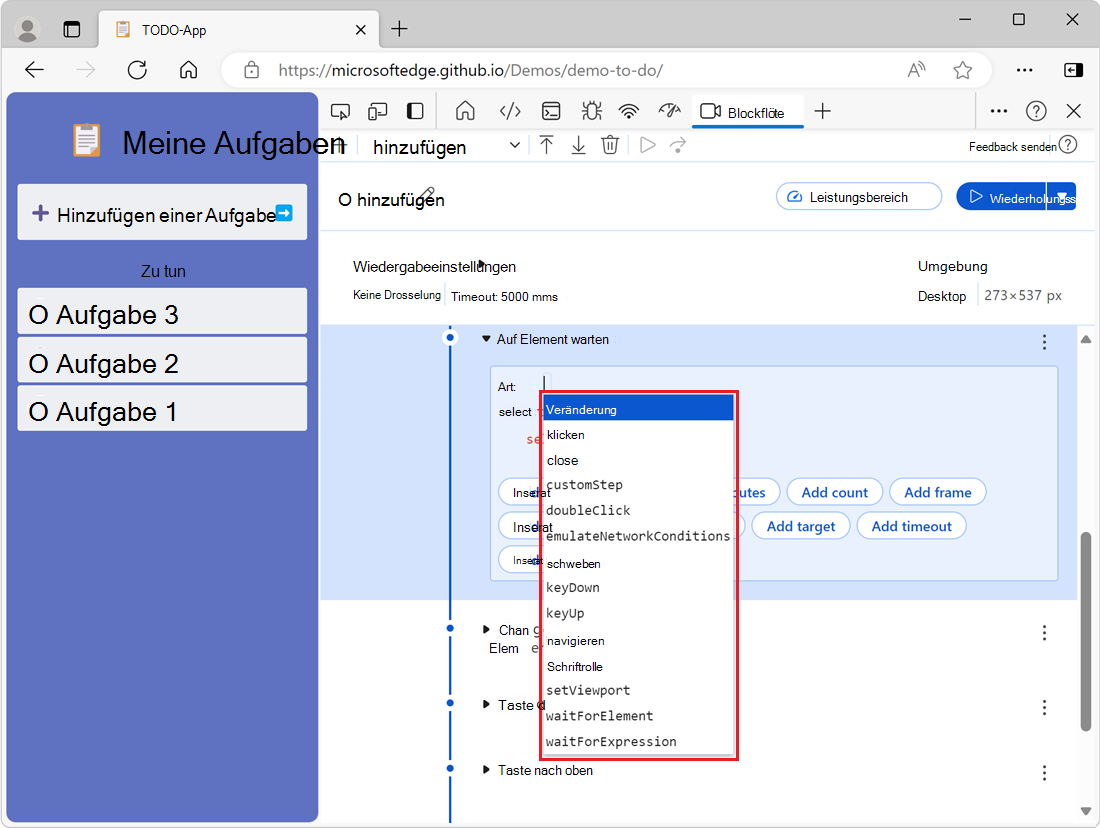The image size is (1100, 828).
Task: Open the Performance tool gauge icon
Action: coord(669,111)
